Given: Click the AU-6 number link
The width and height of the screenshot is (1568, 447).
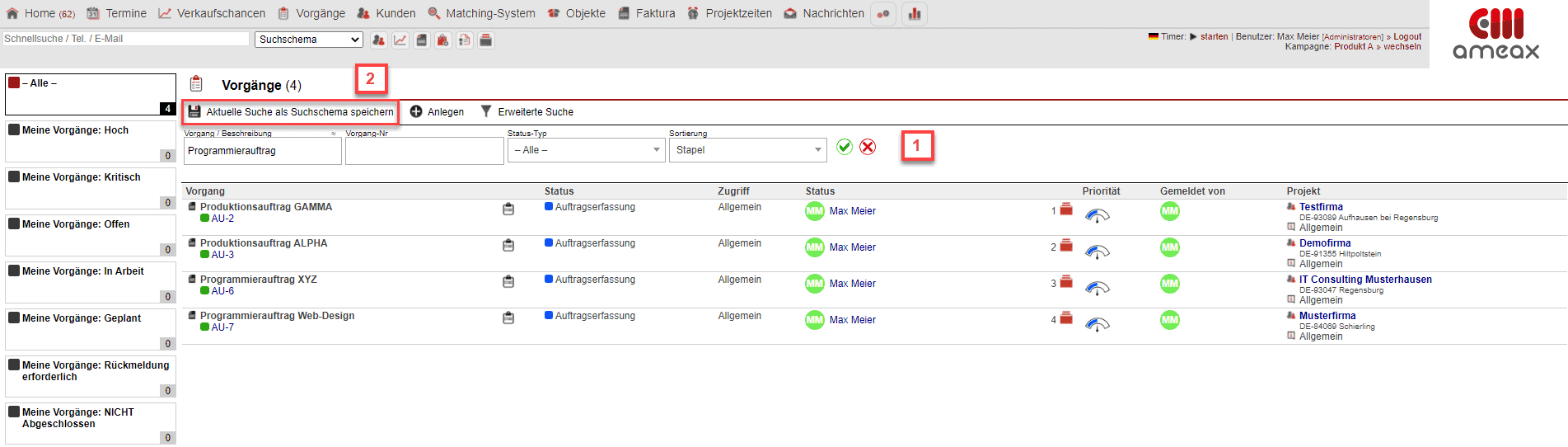Looking at the screenshot, I should tap(222, 291).
